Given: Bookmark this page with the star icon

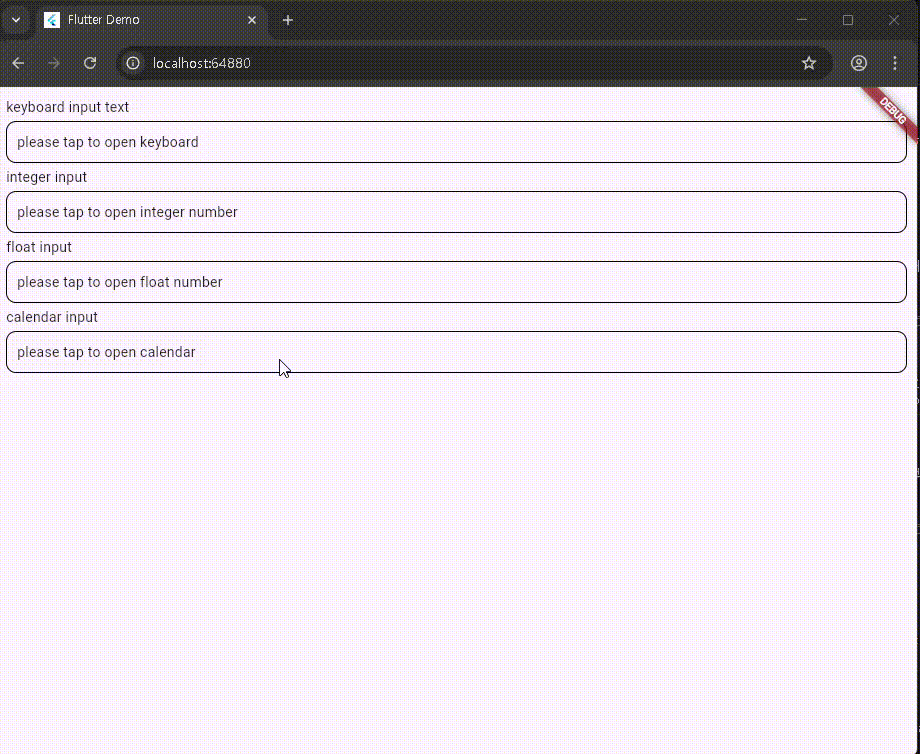Looking at the screenshot, I should coord(809,63).
